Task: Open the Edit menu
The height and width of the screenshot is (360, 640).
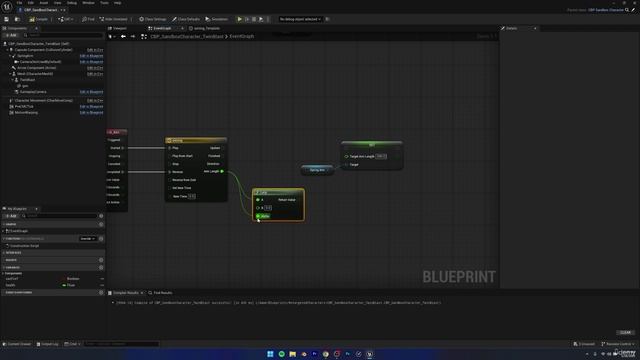Action: click(31, 3)
